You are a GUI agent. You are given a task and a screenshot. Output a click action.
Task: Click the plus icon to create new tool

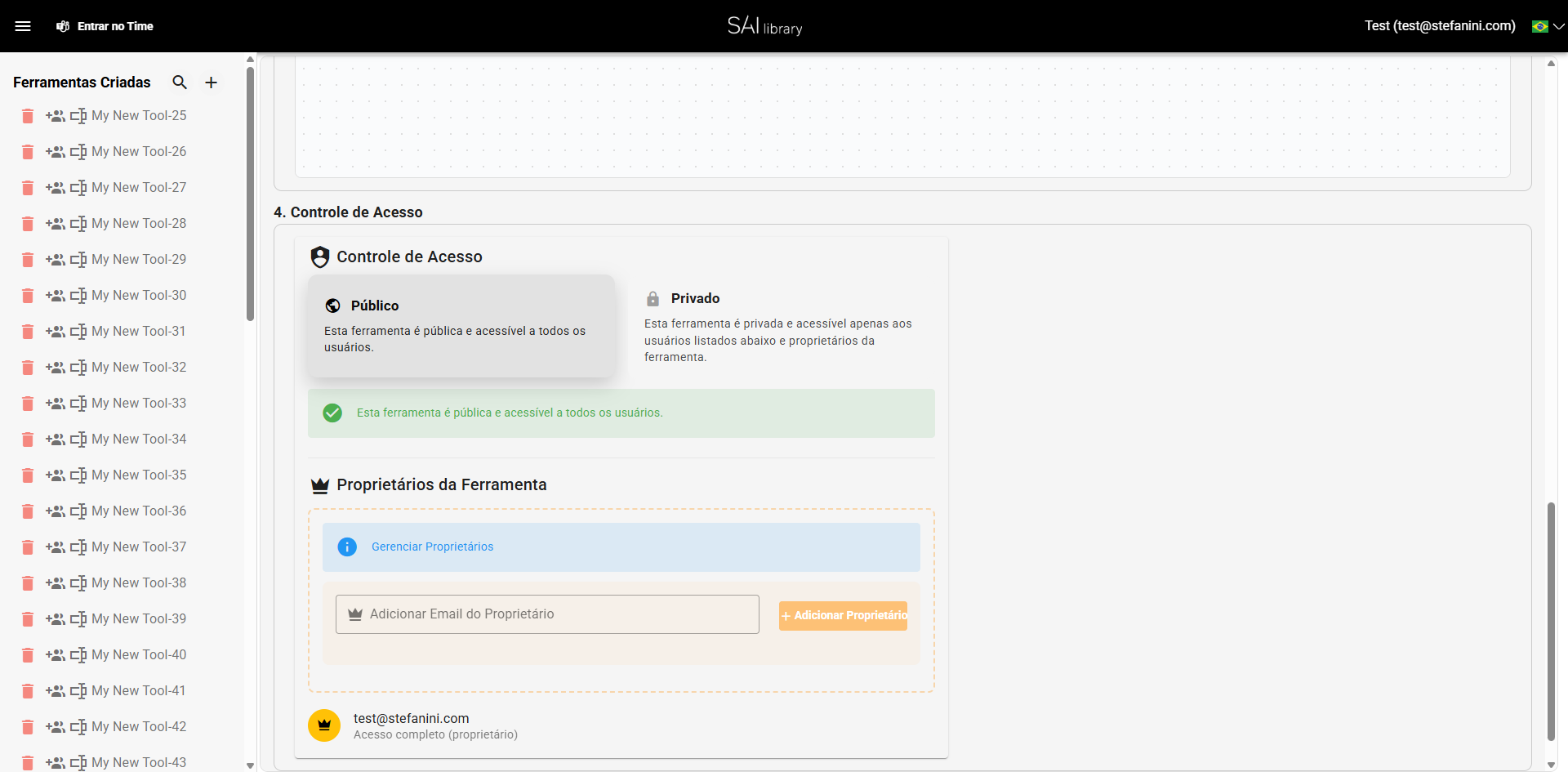[x=211, y=83]
